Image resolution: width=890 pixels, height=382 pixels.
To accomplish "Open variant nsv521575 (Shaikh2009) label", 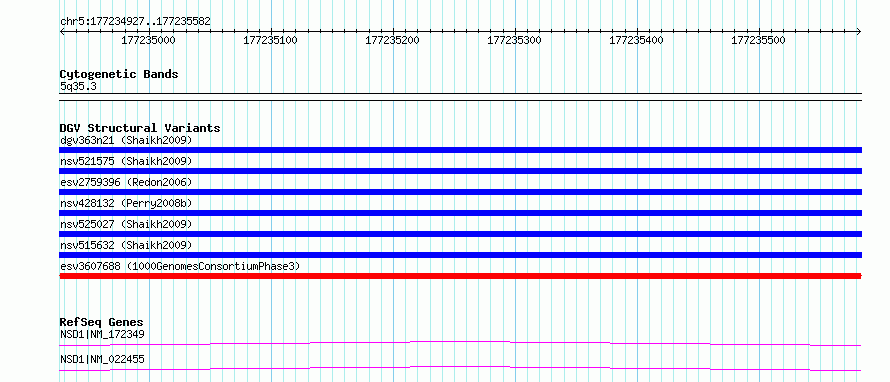I will (126, 161).
